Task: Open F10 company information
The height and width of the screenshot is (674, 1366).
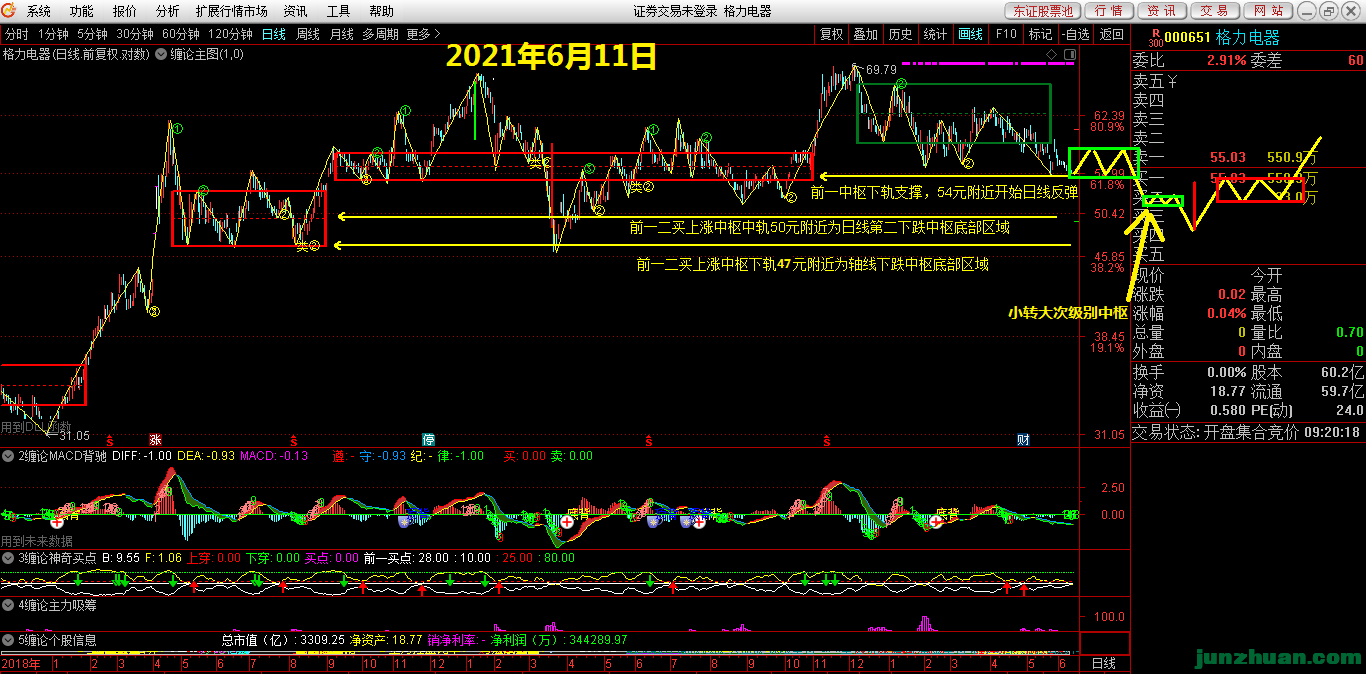Action: (x=1006, y=34)
